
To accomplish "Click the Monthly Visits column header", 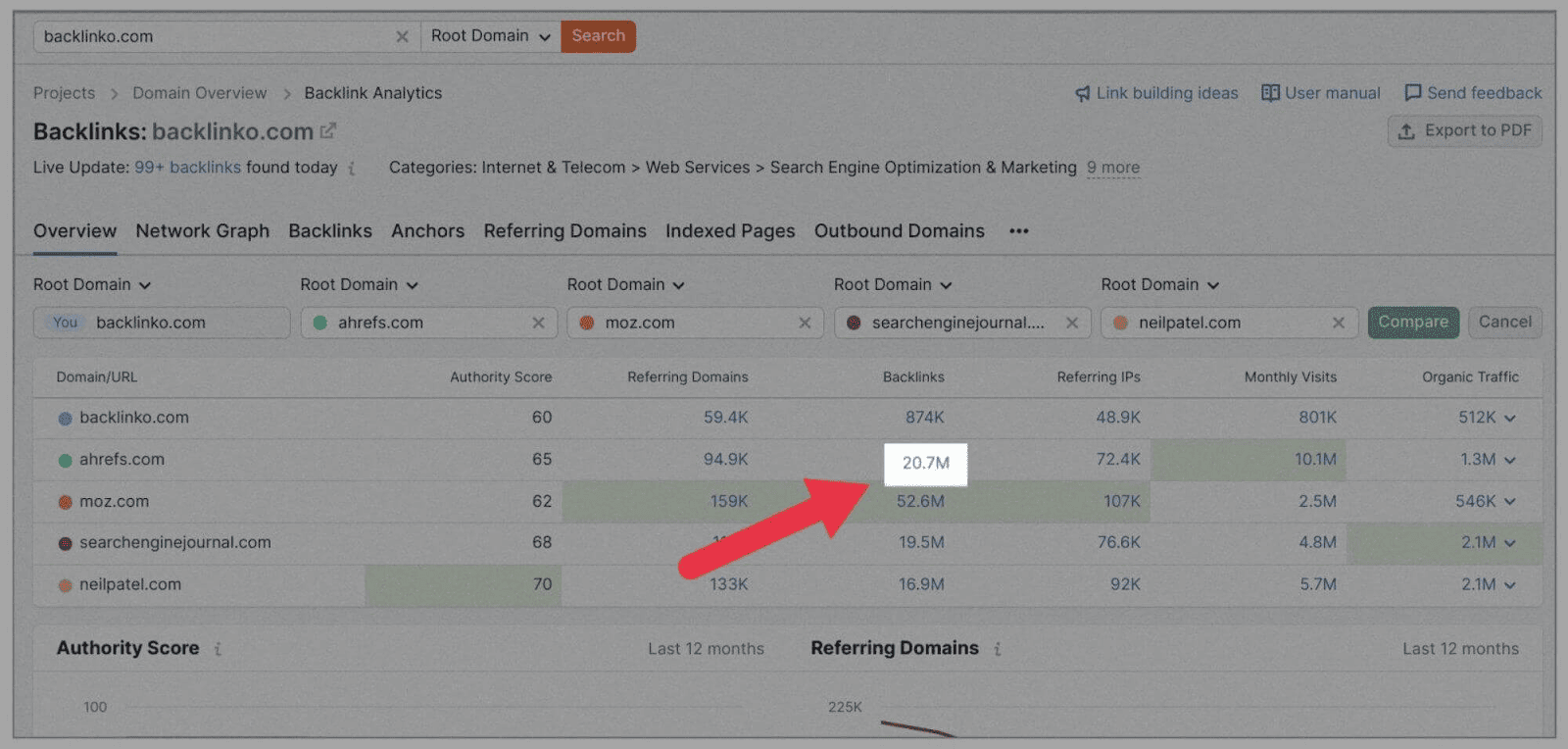I will click(x=1290, y=377).
